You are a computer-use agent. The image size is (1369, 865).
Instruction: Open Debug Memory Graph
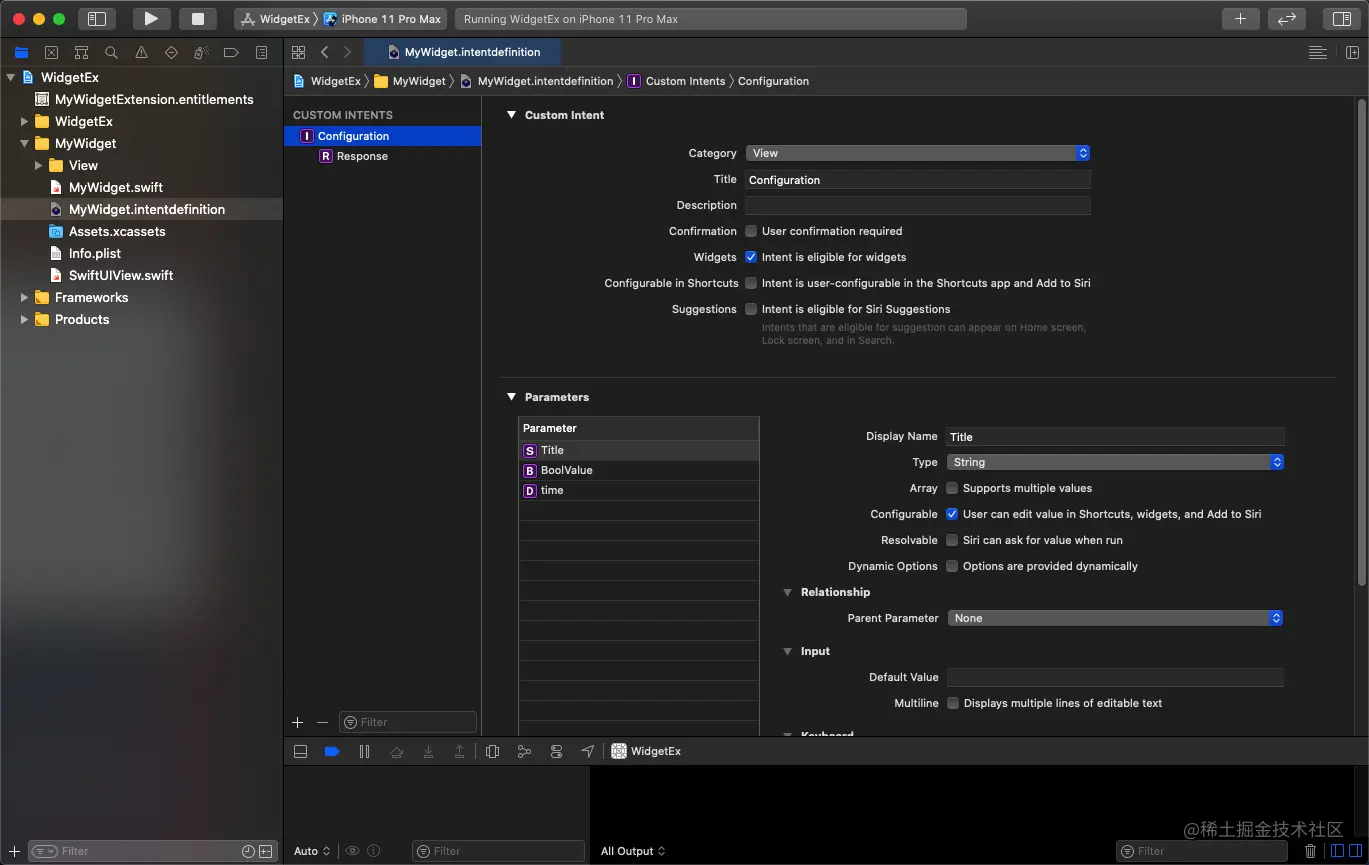tap(524, 751)
